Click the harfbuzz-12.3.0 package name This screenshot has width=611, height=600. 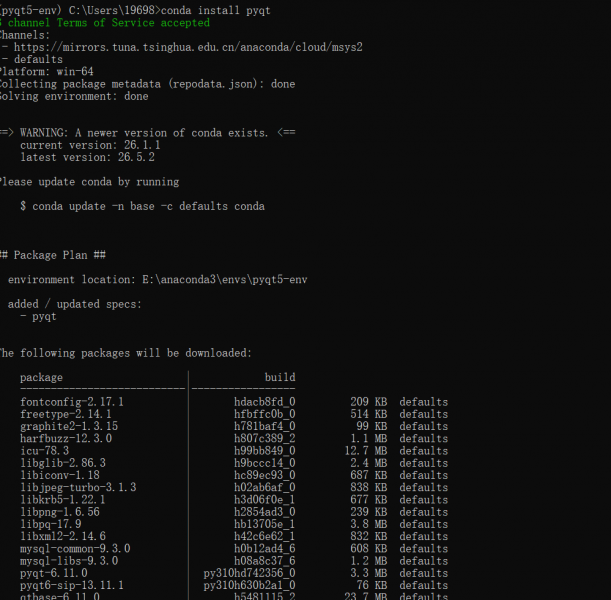(x=66, y=438)
